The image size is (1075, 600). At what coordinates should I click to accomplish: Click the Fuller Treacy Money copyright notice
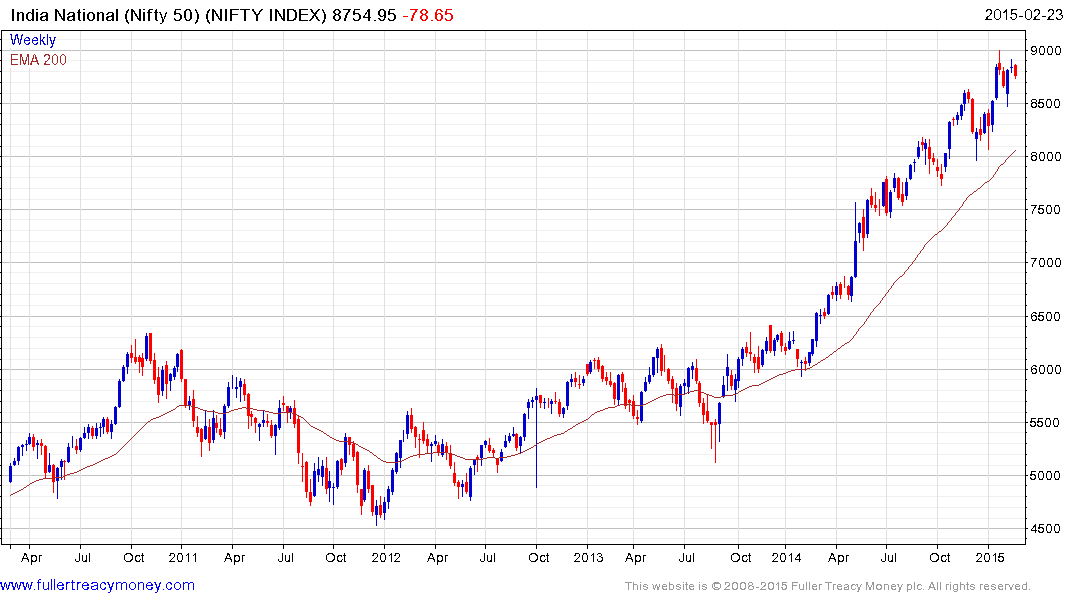(827, 586)
